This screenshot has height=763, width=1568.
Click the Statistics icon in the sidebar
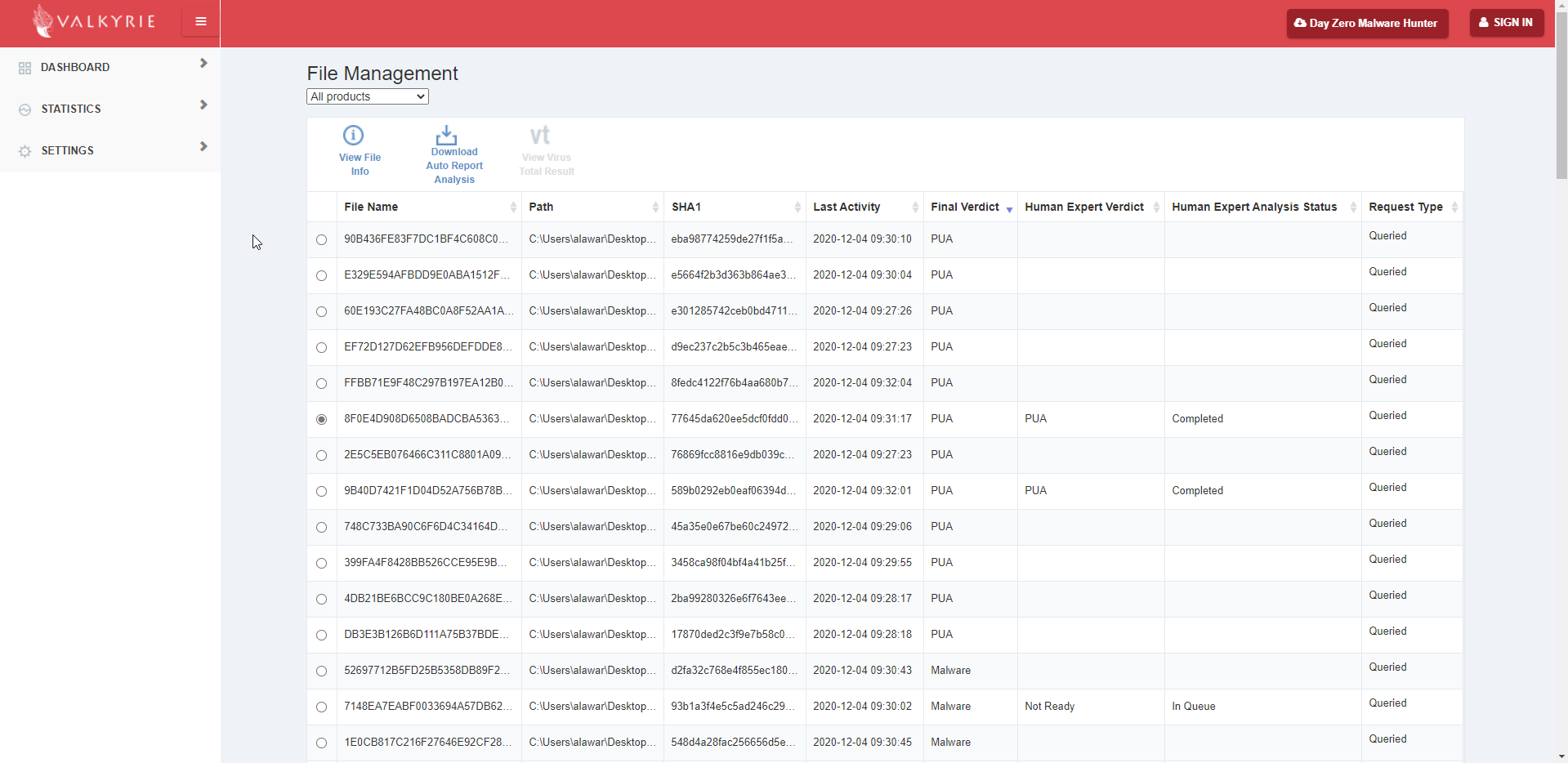tap(25, 109)
